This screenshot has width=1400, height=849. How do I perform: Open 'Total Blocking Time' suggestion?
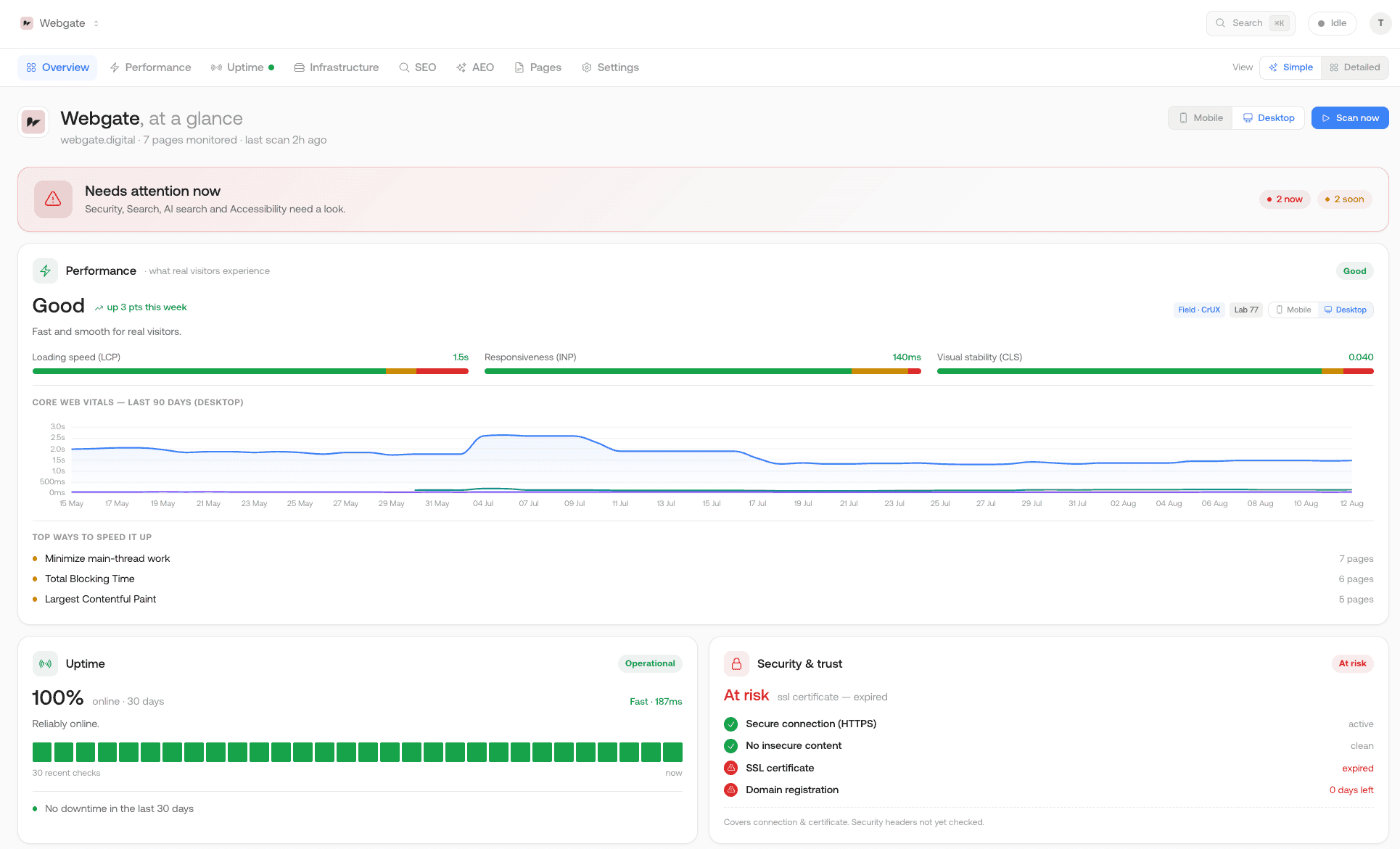[x=90, y=579]
